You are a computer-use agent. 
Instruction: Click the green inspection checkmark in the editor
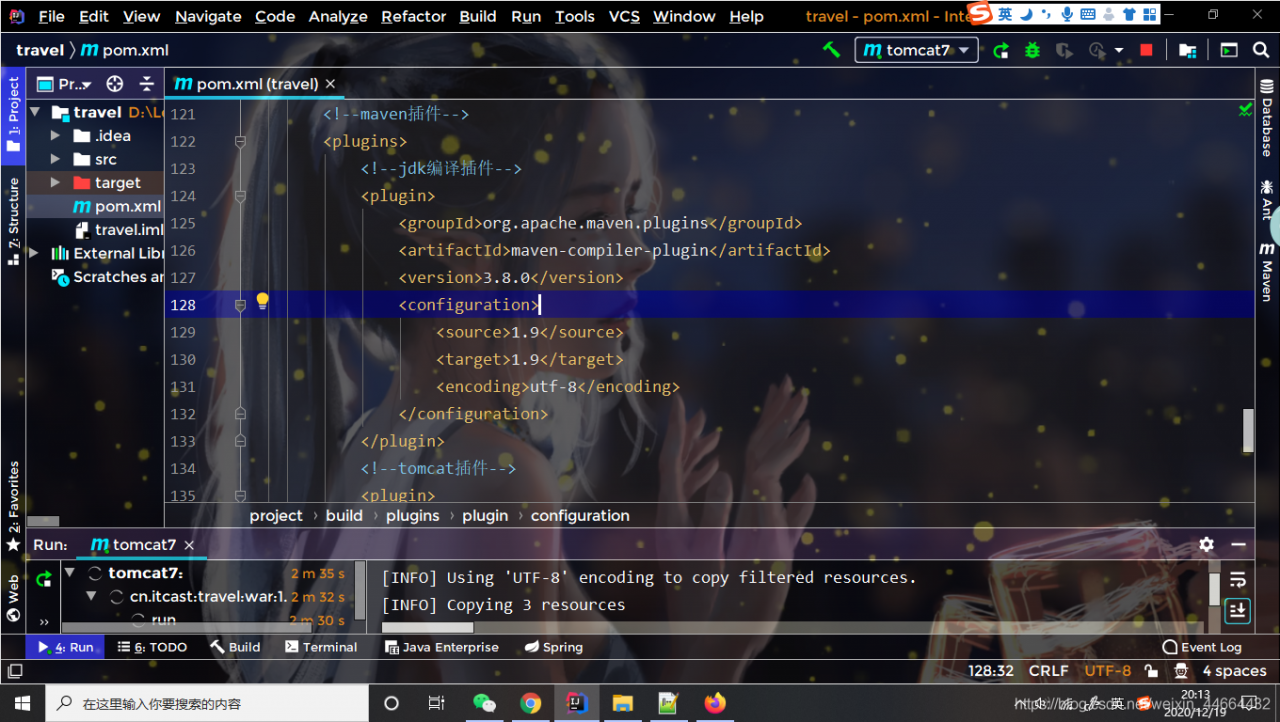[1245, 110]
